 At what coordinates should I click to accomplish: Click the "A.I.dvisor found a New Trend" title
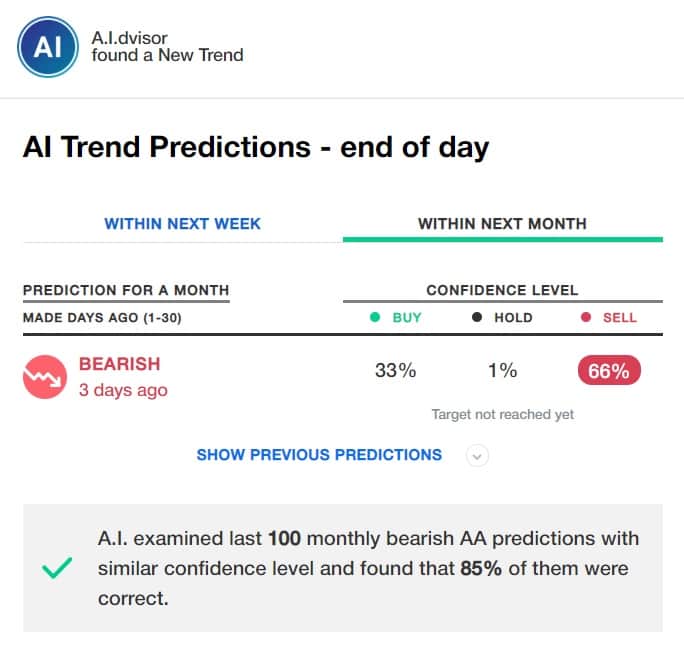[x=167, y=46]
